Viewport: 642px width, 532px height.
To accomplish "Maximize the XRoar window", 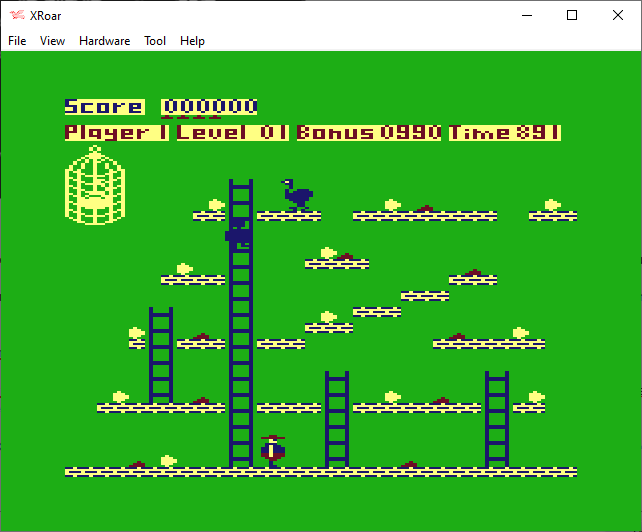I will pos(572,16).
